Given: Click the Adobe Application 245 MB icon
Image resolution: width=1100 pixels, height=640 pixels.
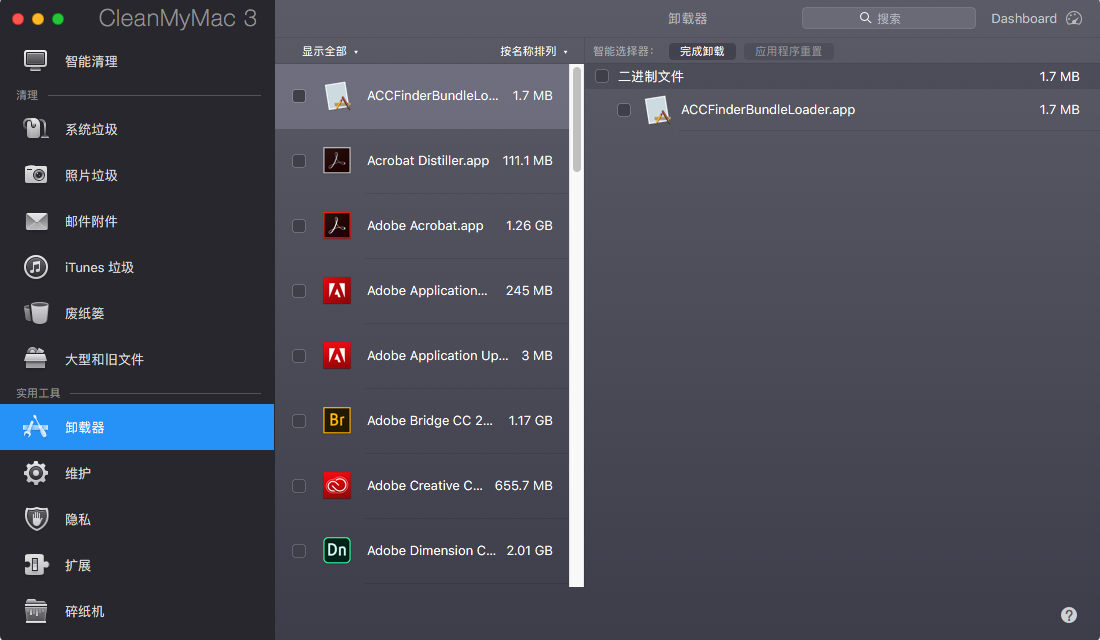Looking at the screenshot, I should click(x=337, y=291).
